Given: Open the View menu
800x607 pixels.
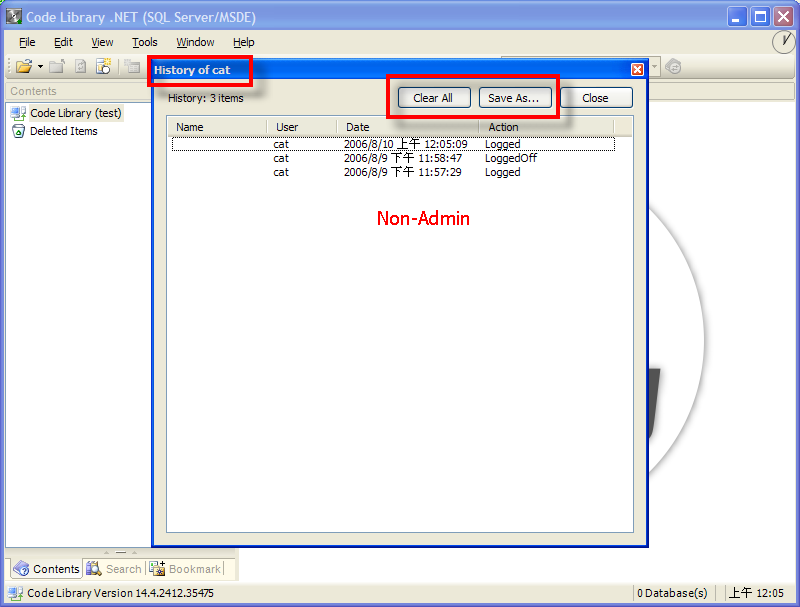Looking at the screenshot, I should pyautogui.click(x=102, y=42).
